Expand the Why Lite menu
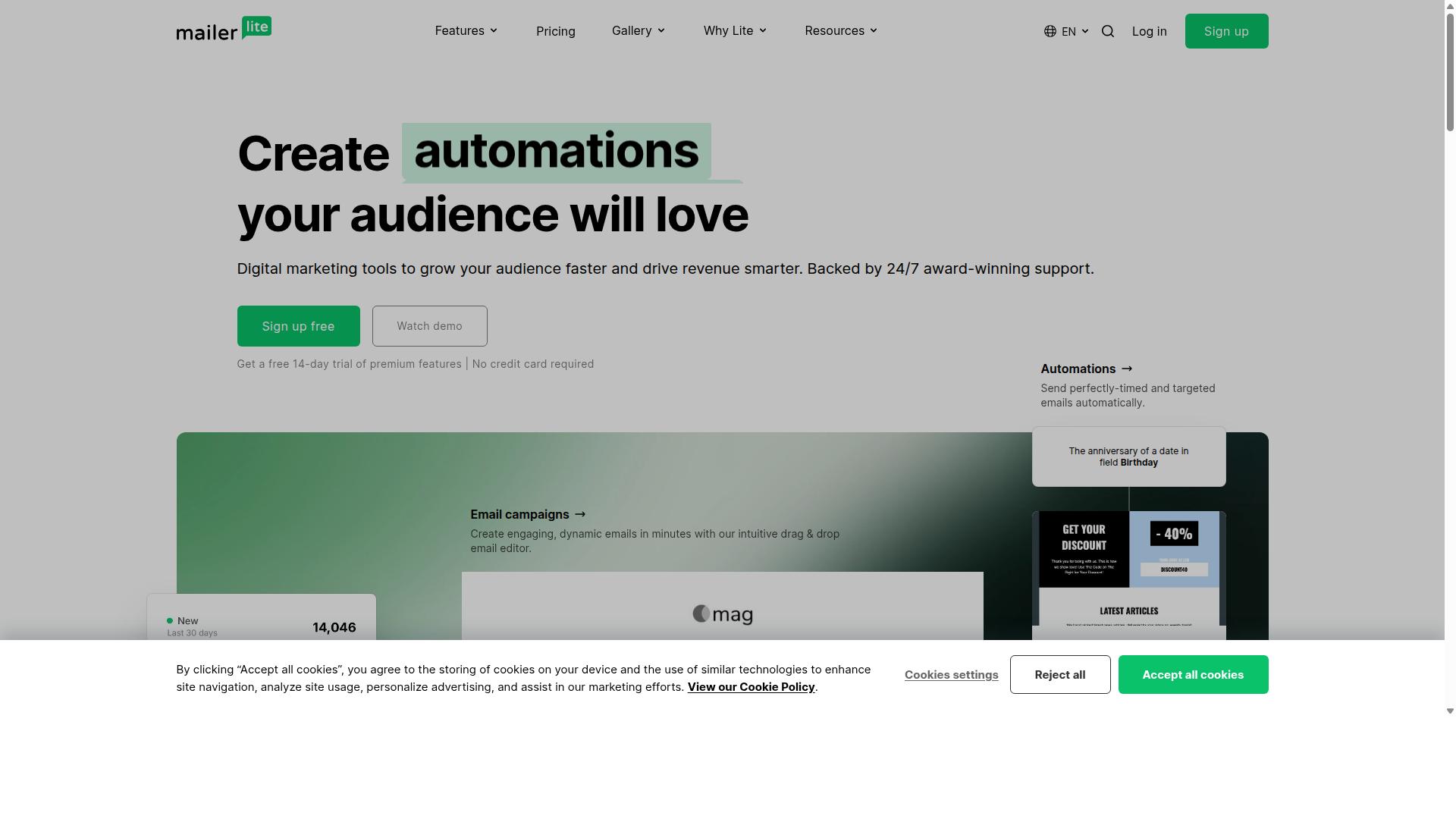Viewport: 1456px width, 819px height. click(735, 31)
